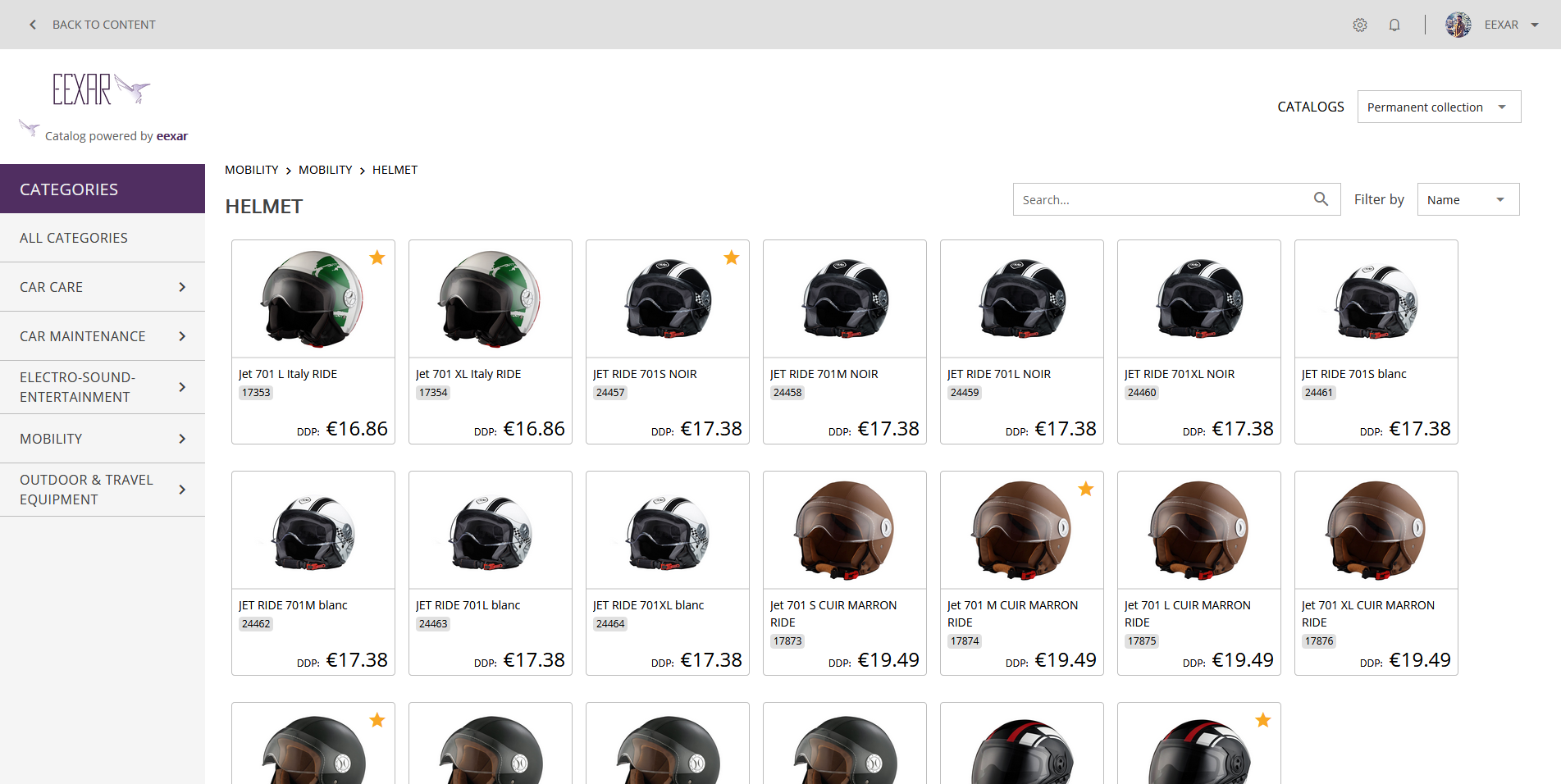Click Back to Content link
The height and width of the screenshot is (784, 1561).
pos(103,25)
